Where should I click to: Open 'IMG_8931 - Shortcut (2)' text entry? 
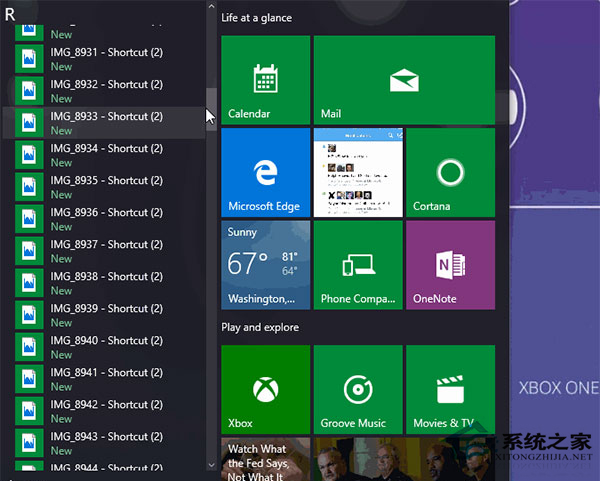tap(107, 52)
